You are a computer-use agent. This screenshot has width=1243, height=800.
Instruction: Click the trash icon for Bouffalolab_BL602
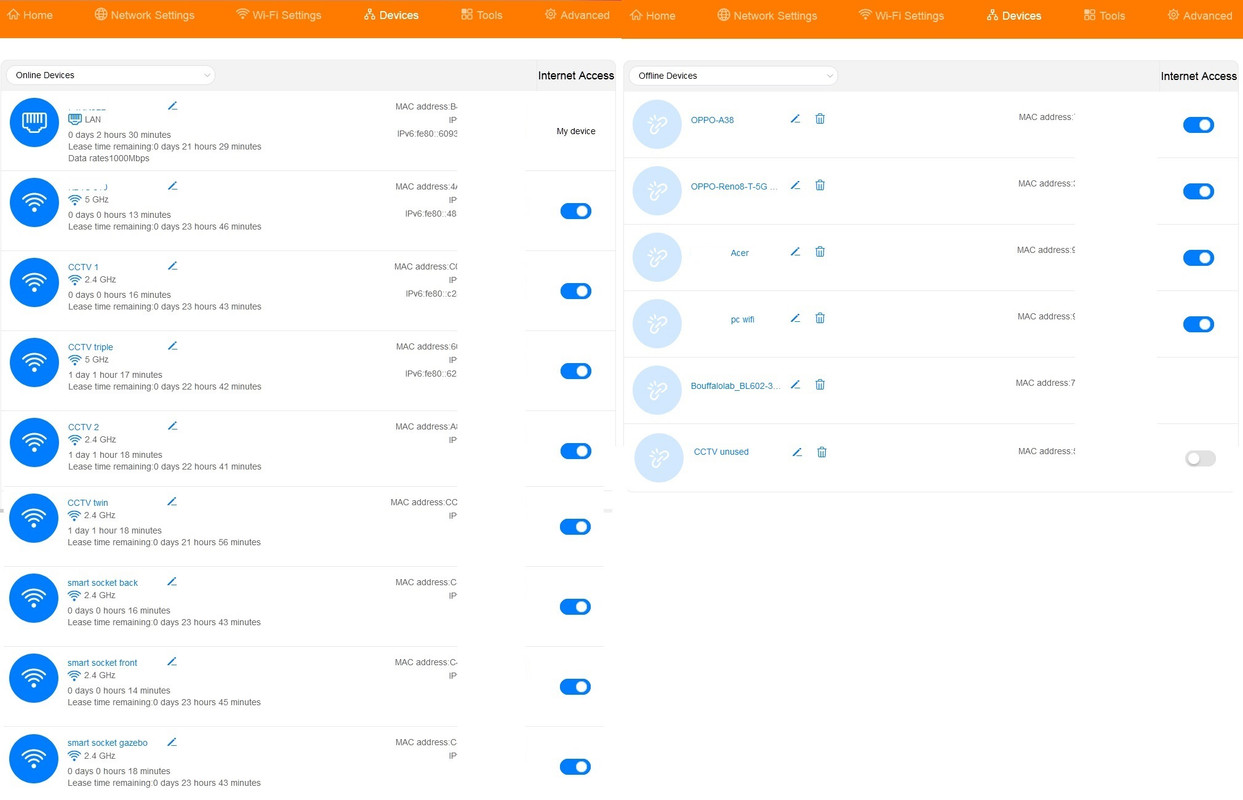point(820,385)
